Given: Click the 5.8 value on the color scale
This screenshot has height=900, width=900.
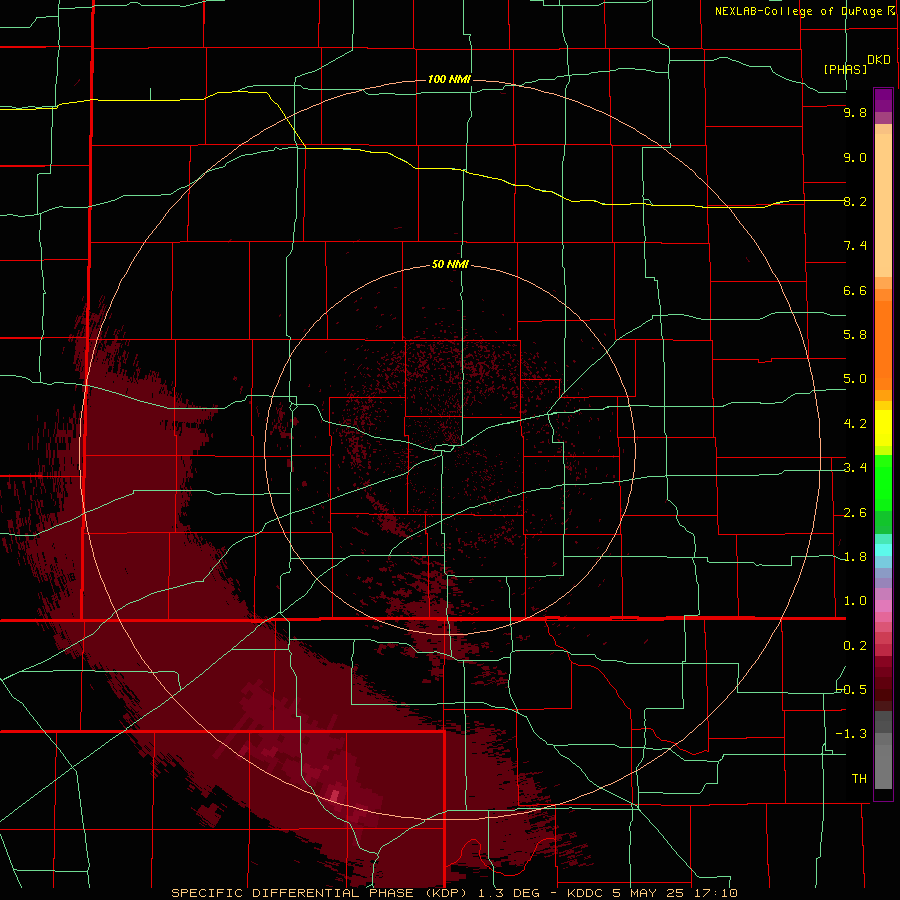Looking at the screenshot, I should tap(855, 335).
